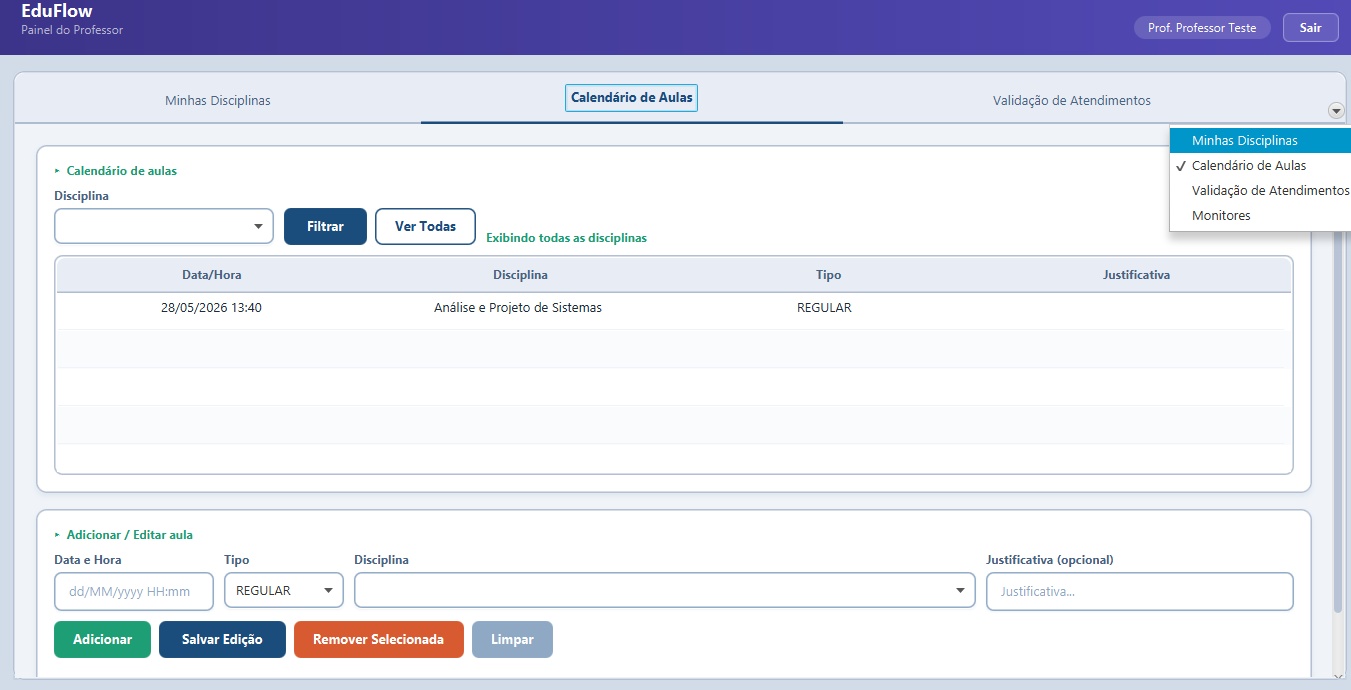Pick Validação de Atendimentos in popup menu
The image size is (1351, 690).
click(x=1260, y=191)
